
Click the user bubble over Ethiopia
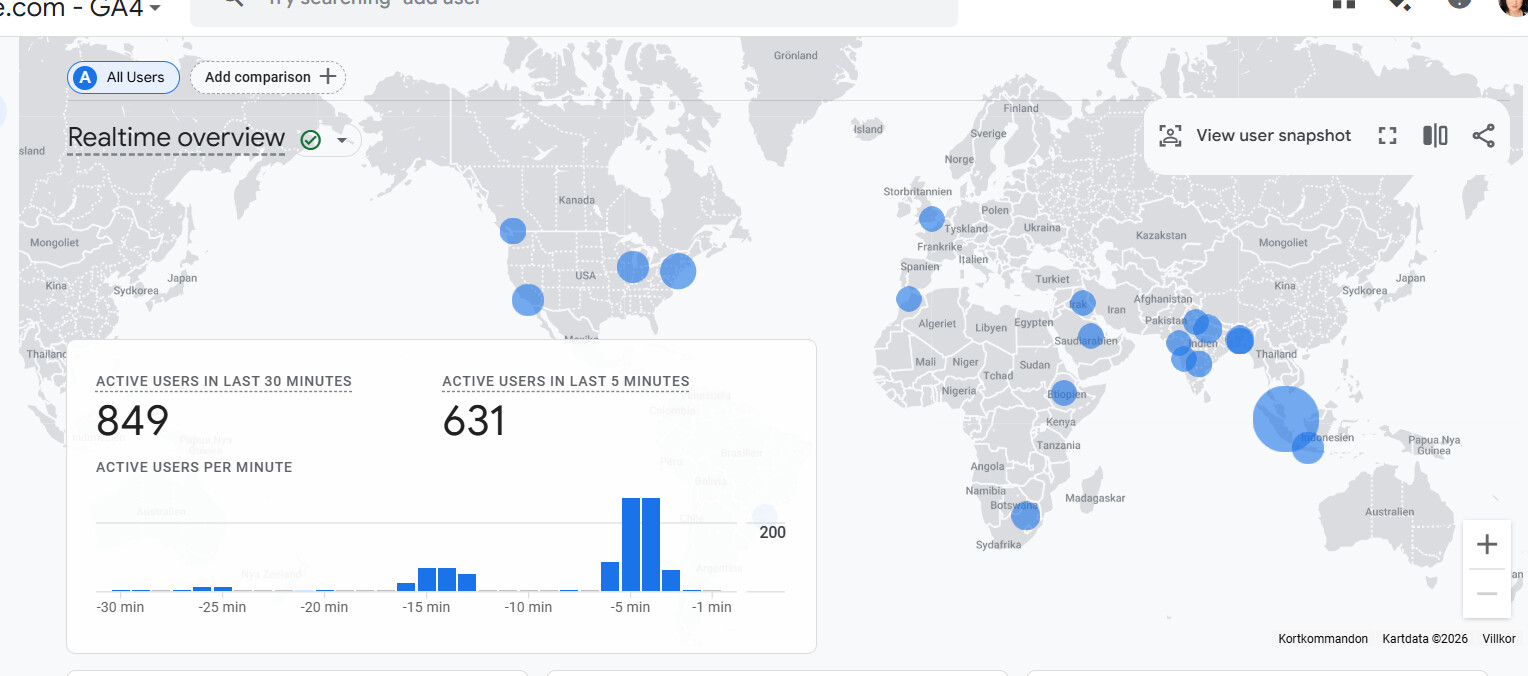click(x=1064, y=393)
